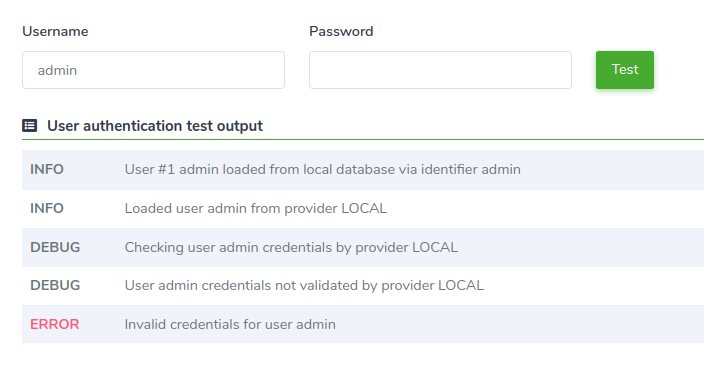This screenshot has height=377, width=723.
Task: Click the INFO label of the 'Loaded user admin' row
Action: click(47, 208)
